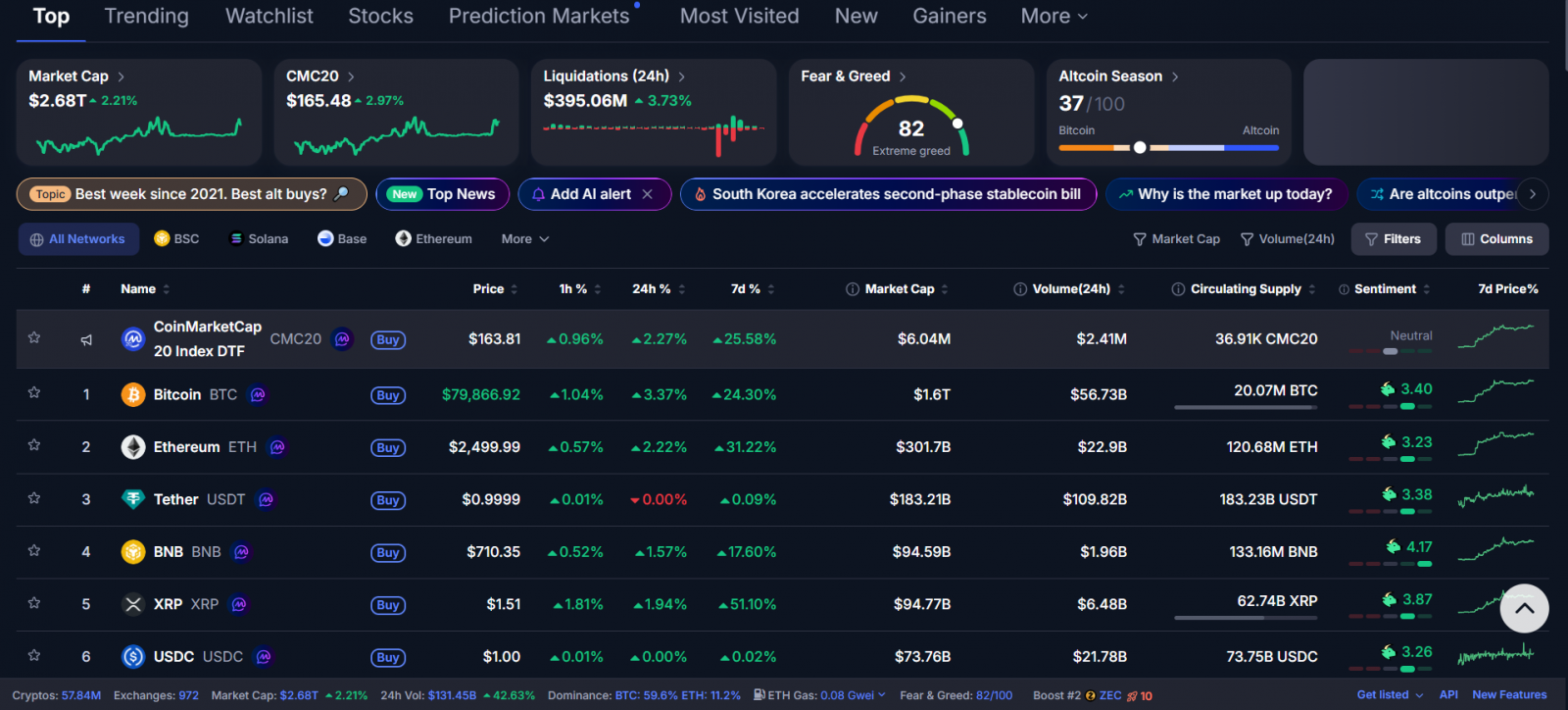Screen dimensions: 1568x710
Task: Click the Buy button for Ethereum
Action: coord(388,447)
